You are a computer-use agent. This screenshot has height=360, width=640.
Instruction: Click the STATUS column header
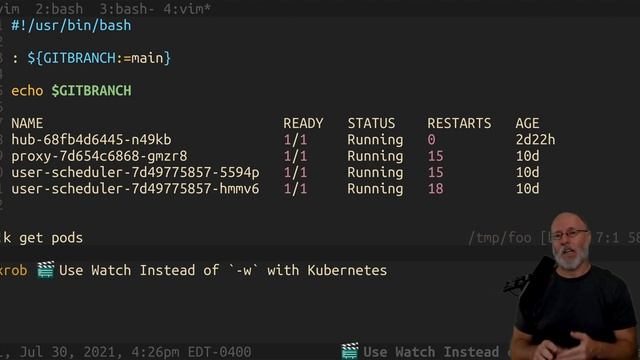(x=371, y=123)
